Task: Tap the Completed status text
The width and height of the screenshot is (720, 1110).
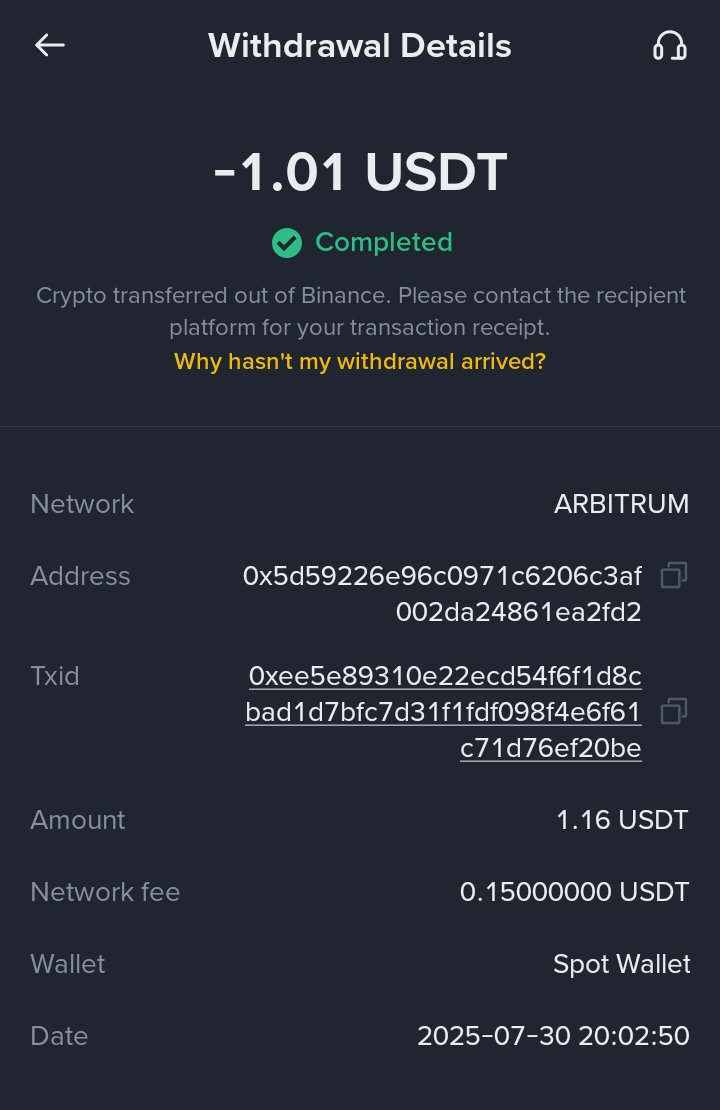Action: click(x=384, y=242)
